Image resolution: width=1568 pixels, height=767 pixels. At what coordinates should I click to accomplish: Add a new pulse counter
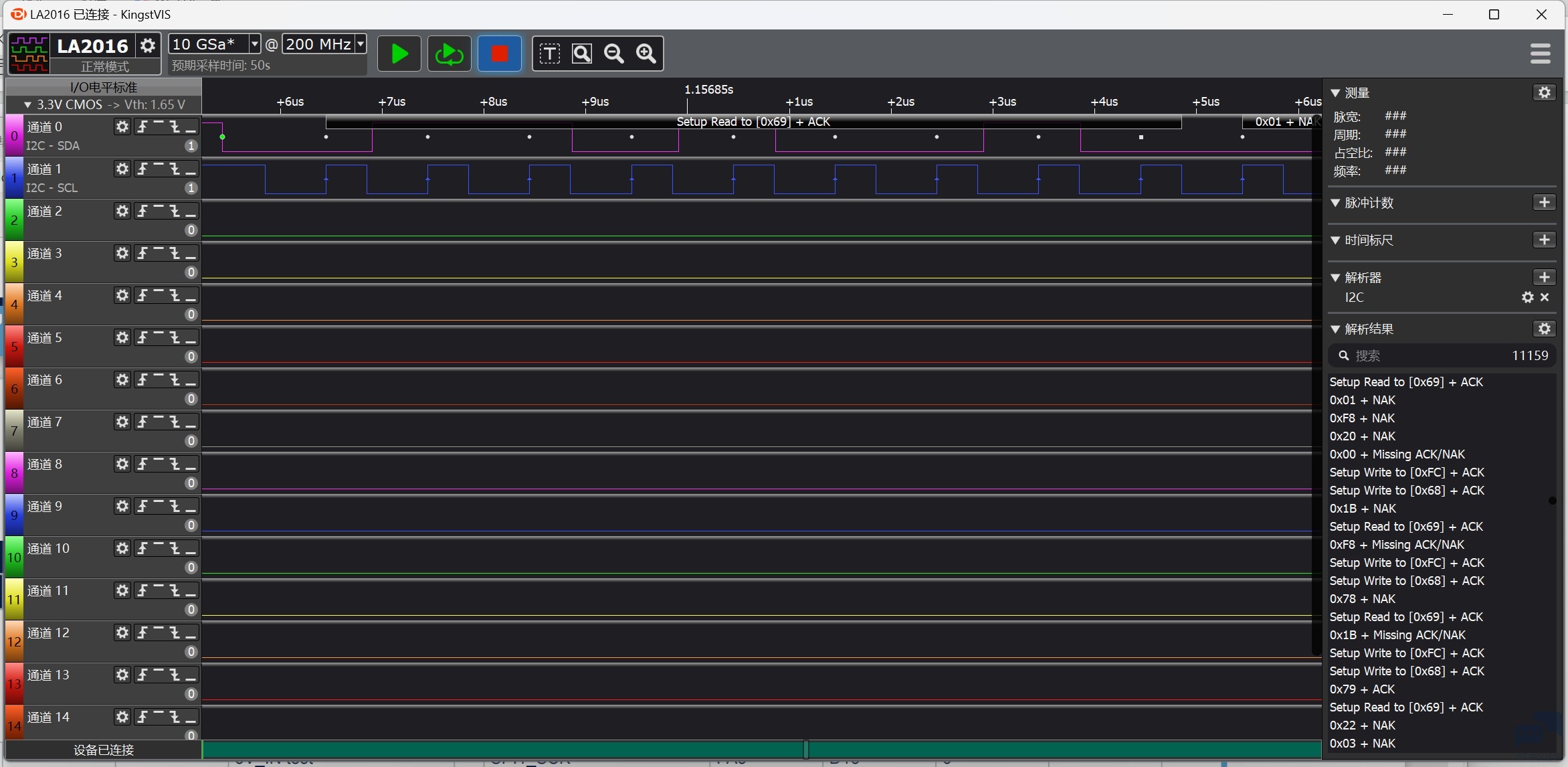tap(1544, 202)
